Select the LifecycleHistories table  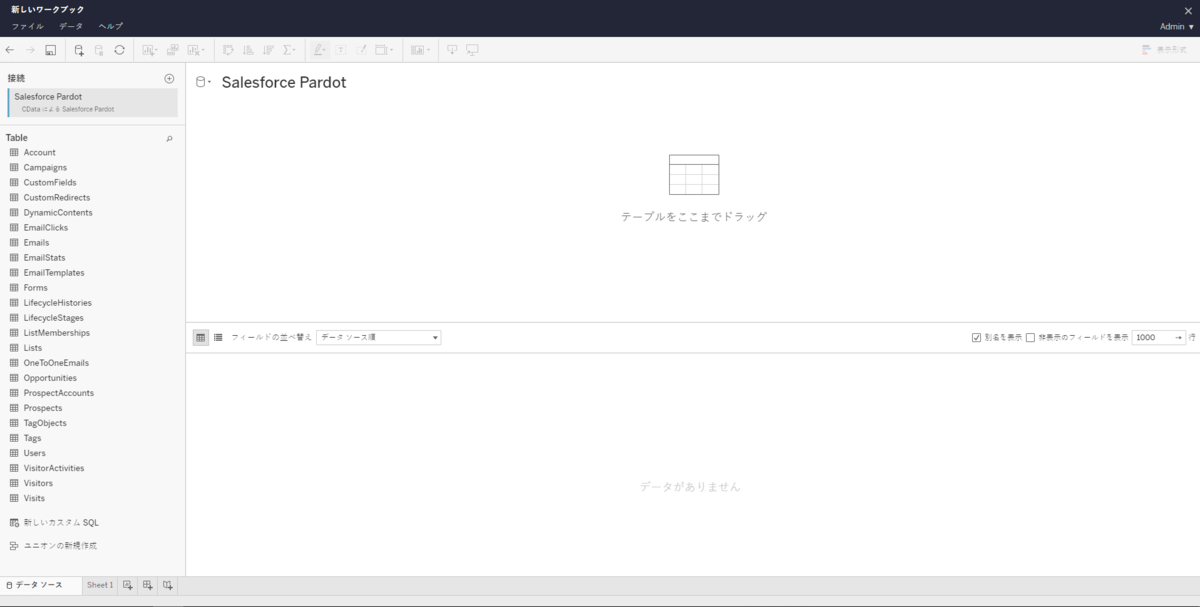(x=58, y=302)
